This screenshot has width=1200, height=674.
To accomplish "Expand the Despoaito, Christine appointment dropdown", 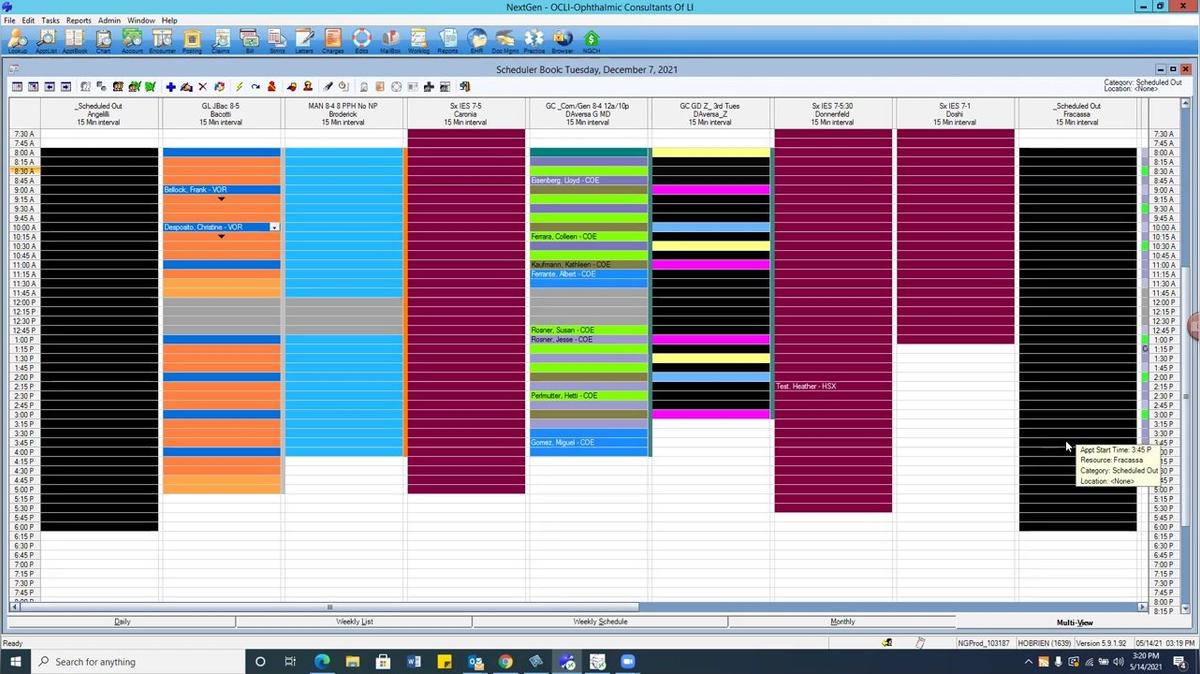I will tap(273, 227).
